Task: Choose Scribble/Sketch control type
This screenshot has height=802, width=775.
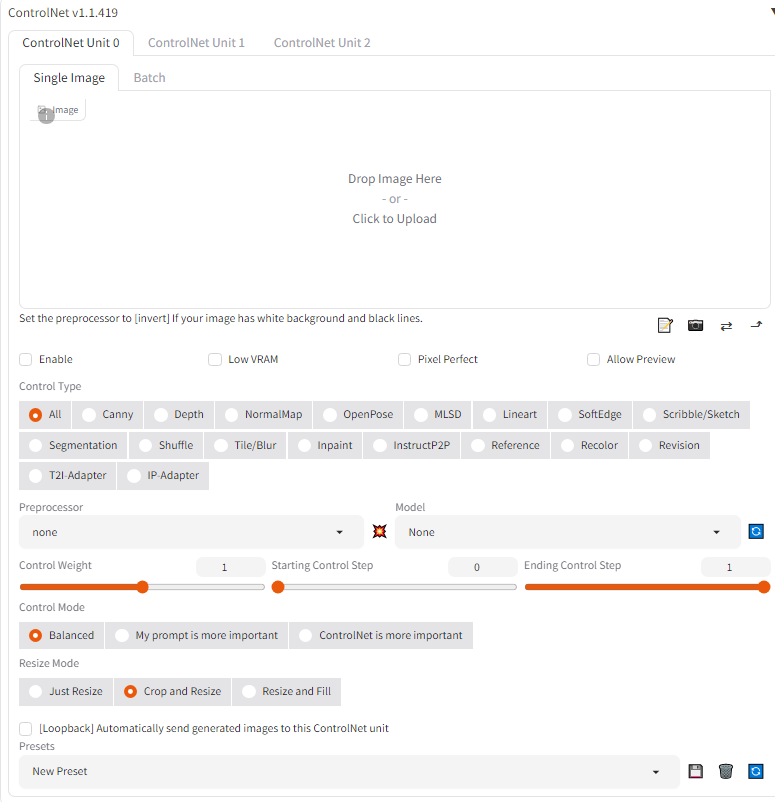Action: point(692,415)
